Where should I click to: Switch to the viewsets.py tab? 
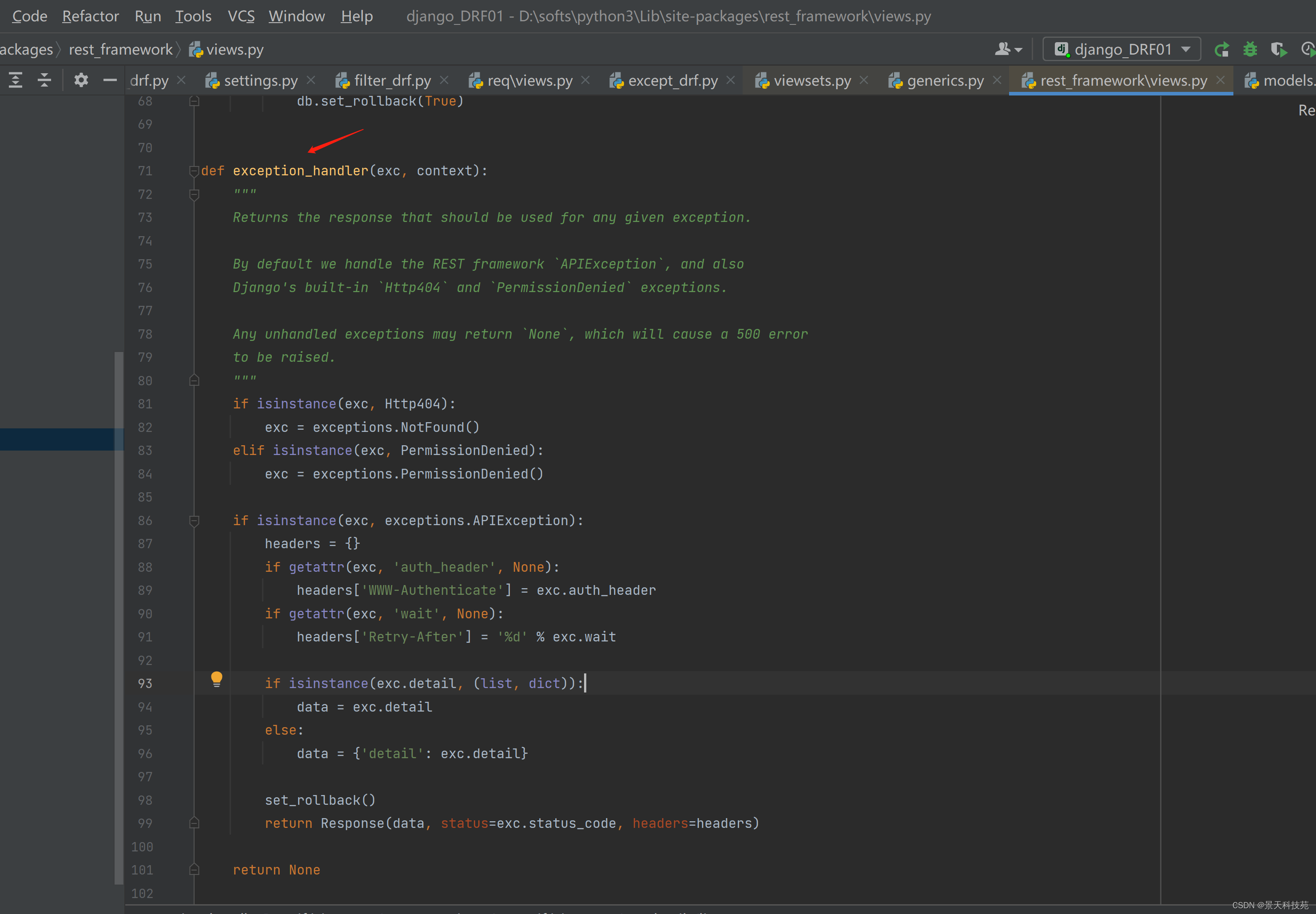tap(812, 81)
